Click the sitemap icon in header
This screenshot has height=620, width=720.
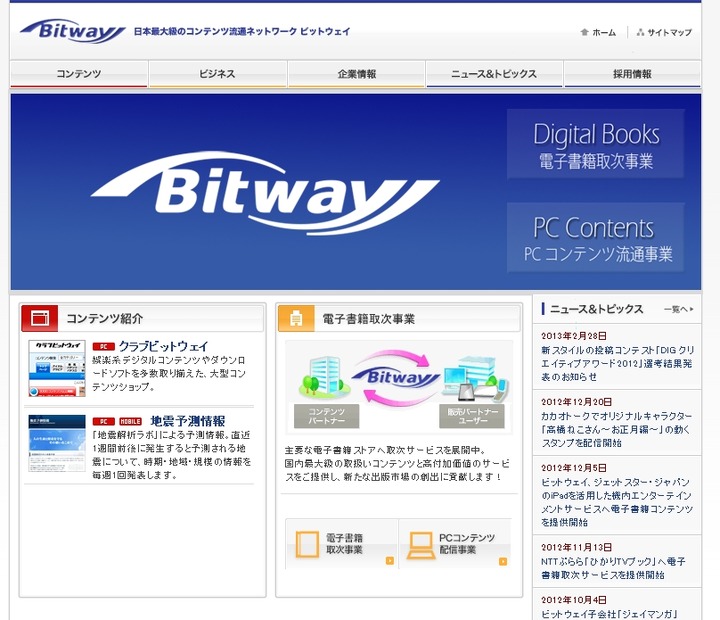tap(640, 32)
